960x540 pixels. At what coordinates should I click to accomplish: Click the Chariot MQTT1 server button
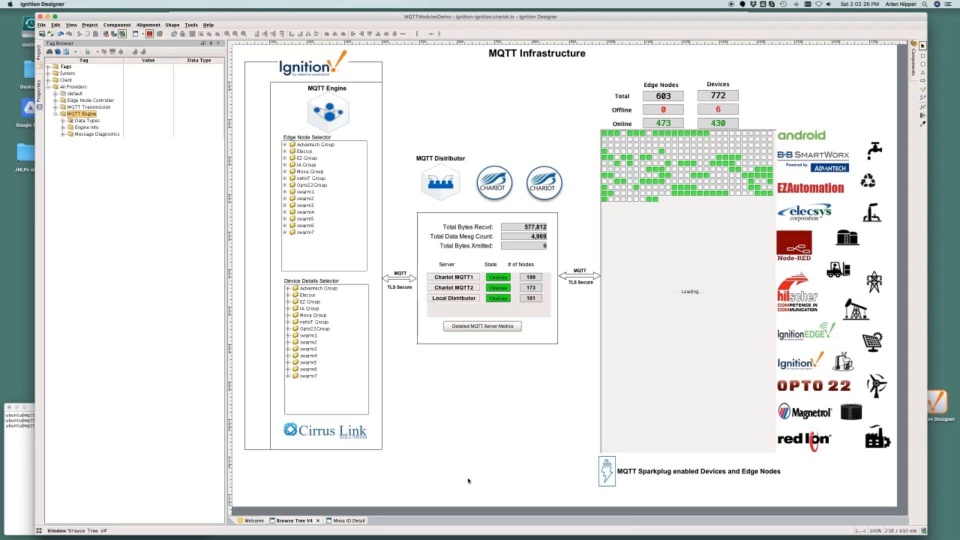pyautogui.click(x=454, y=277)
